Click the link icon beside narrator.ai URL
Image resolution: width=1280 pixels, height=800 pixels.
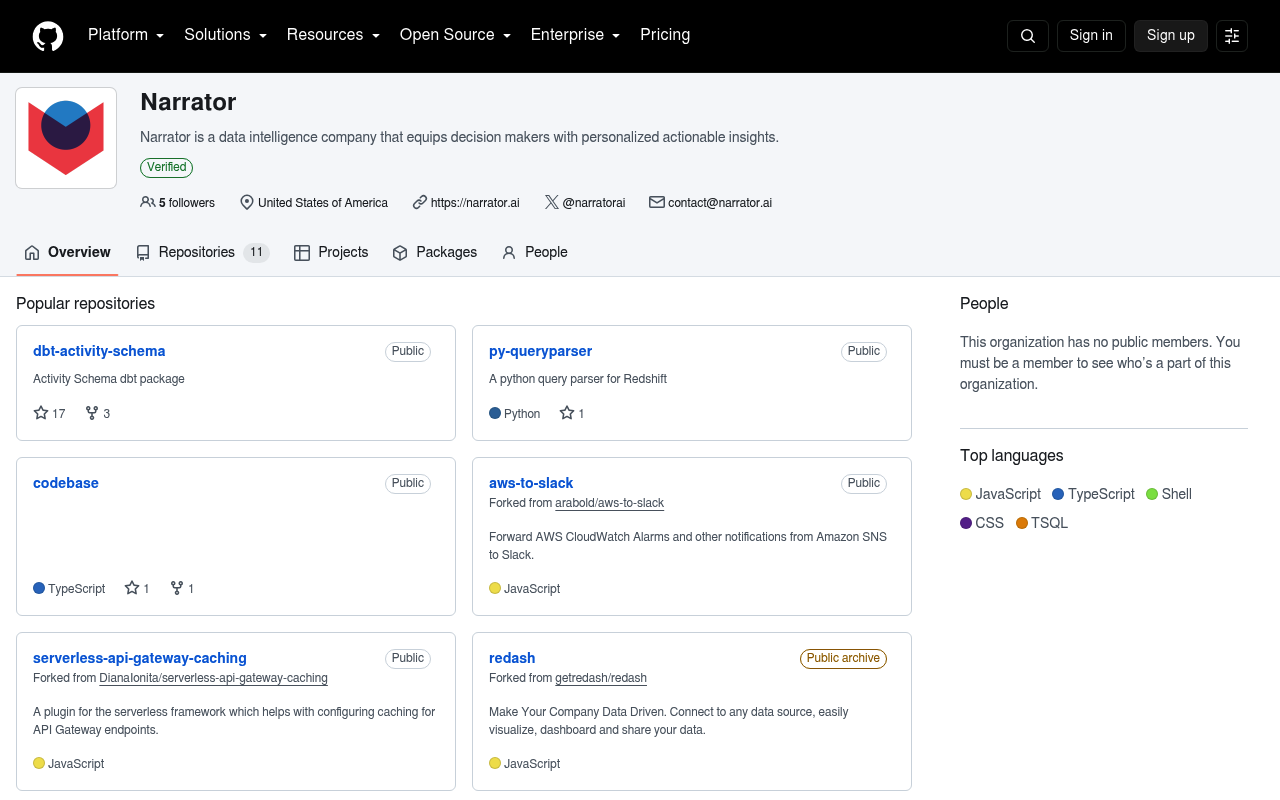[x=420, y=202]
